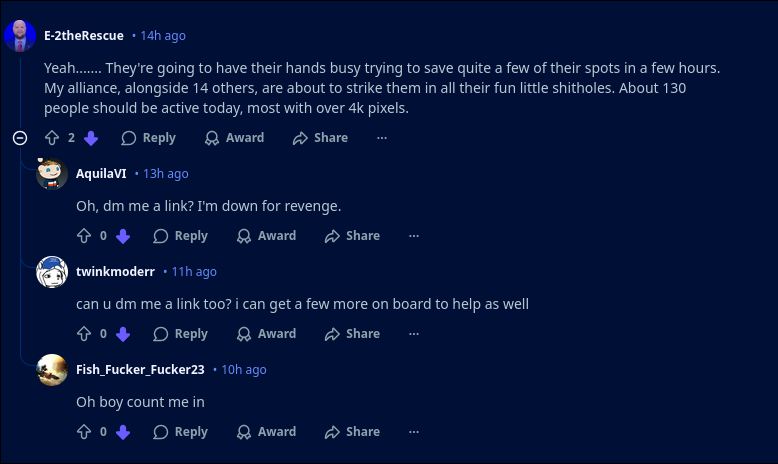Open more options on twinkmoderr's comment
Image resolution: width=778 pixels, height=464 pixels.
point(414,334)
